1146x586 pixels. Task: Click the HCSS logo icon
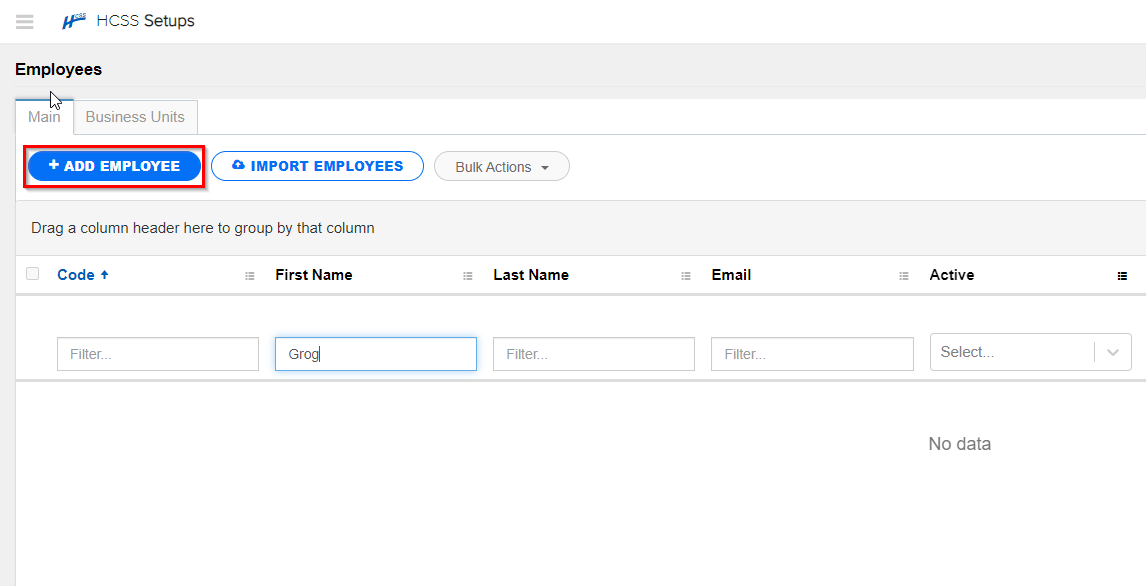74,21
